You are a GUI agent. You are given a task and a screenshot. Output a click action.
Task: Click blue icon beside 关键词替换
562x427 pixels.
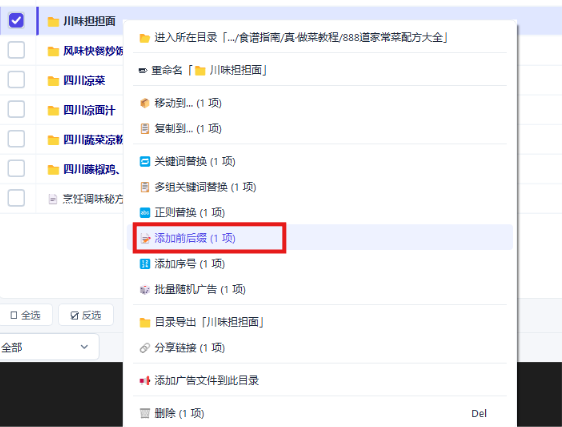(x=144, y=162)
